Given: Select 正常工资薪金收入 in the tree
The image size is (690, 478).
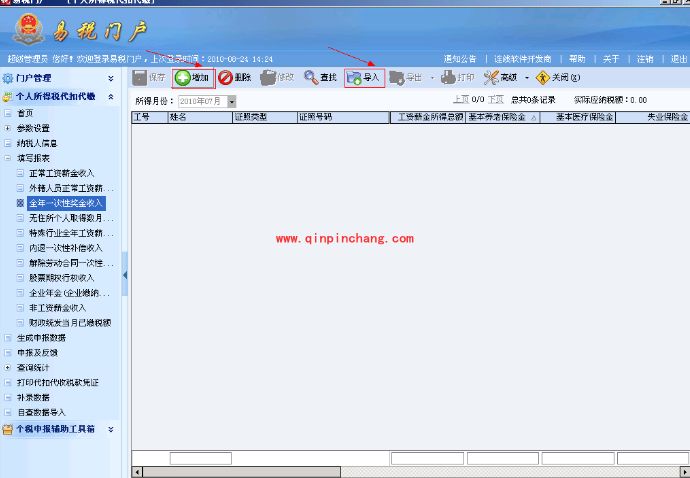Looking at the screenshot, I should pyautogui.click(x=64, y=173).
